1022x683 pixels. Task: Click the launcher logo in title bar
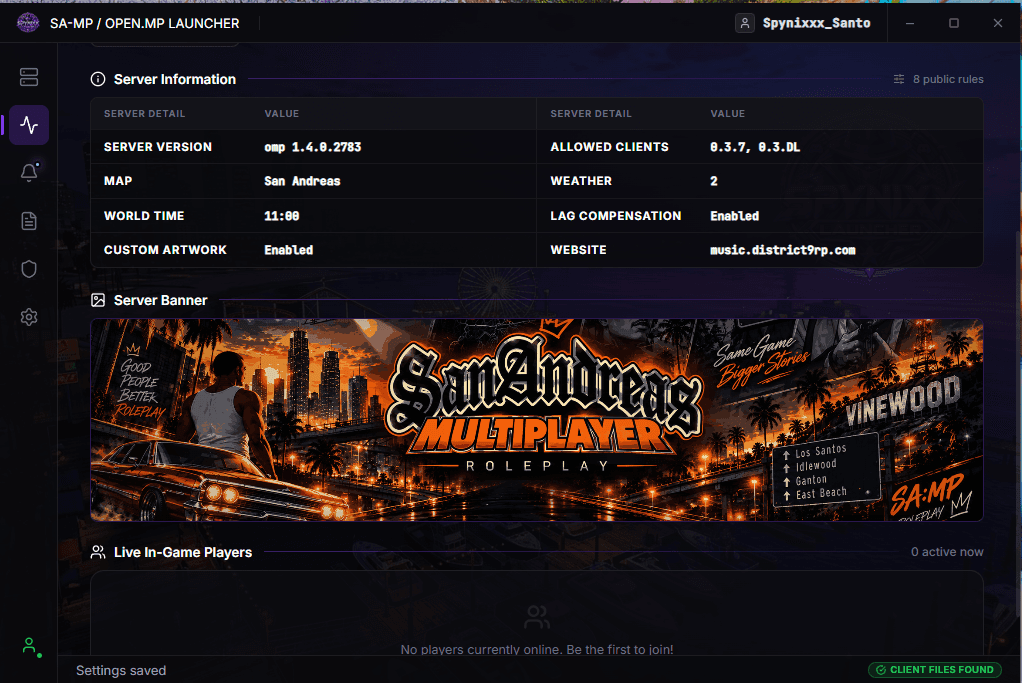tap(28, 23)
